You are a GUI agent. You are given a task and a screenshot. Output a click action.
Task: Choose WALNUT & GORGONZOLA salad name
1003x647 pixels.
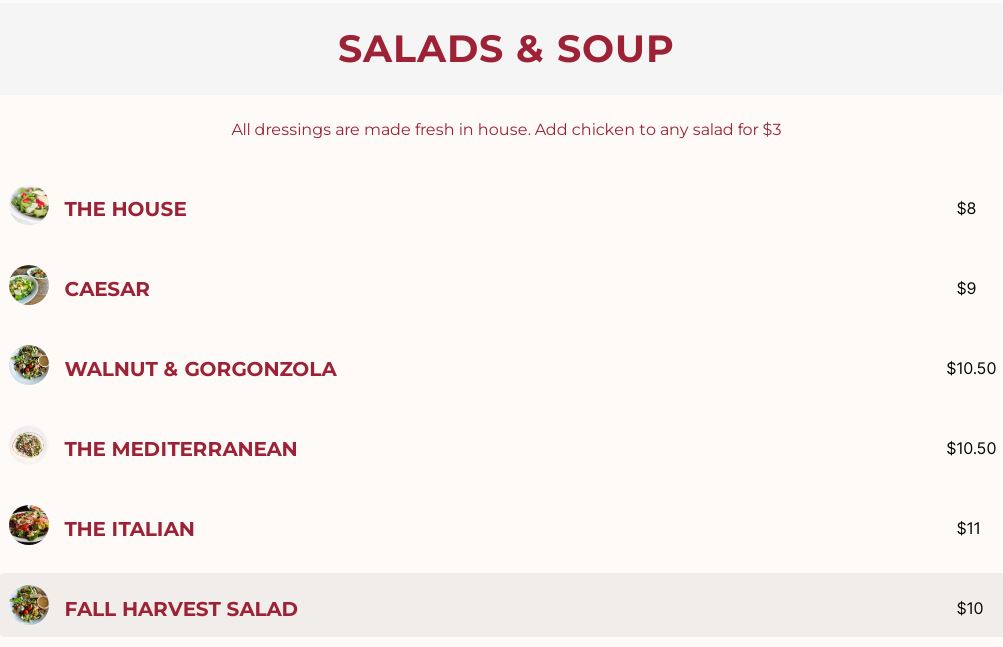point(200,369)
